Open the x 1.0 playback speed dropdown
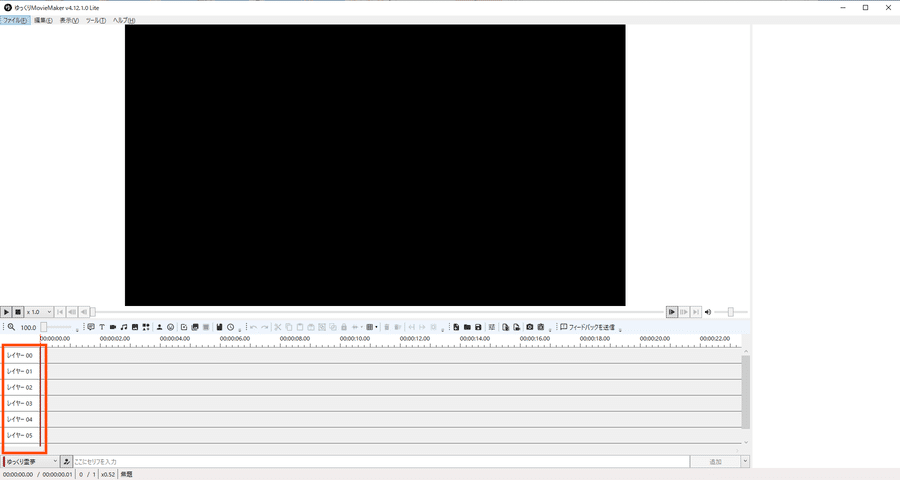900x480 pixels. click(x=39, y=312)
